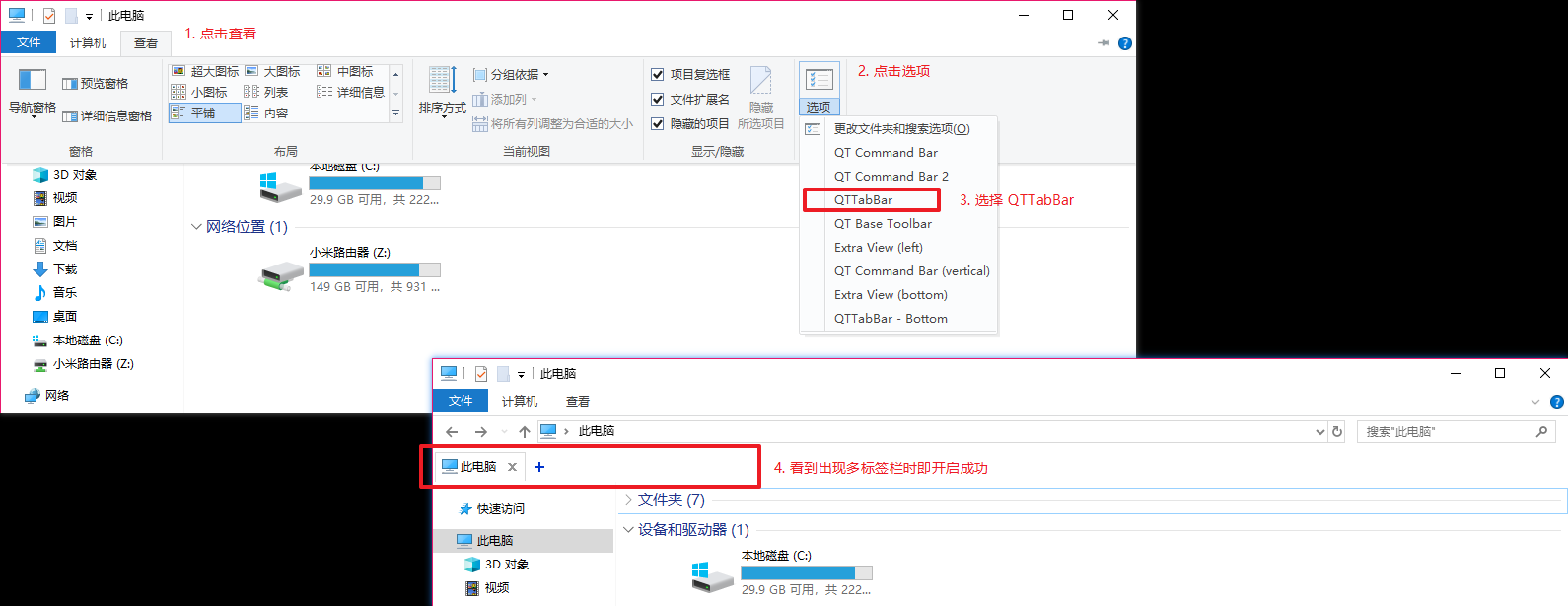Click hide selected items icon

click(x=761, y=80)
